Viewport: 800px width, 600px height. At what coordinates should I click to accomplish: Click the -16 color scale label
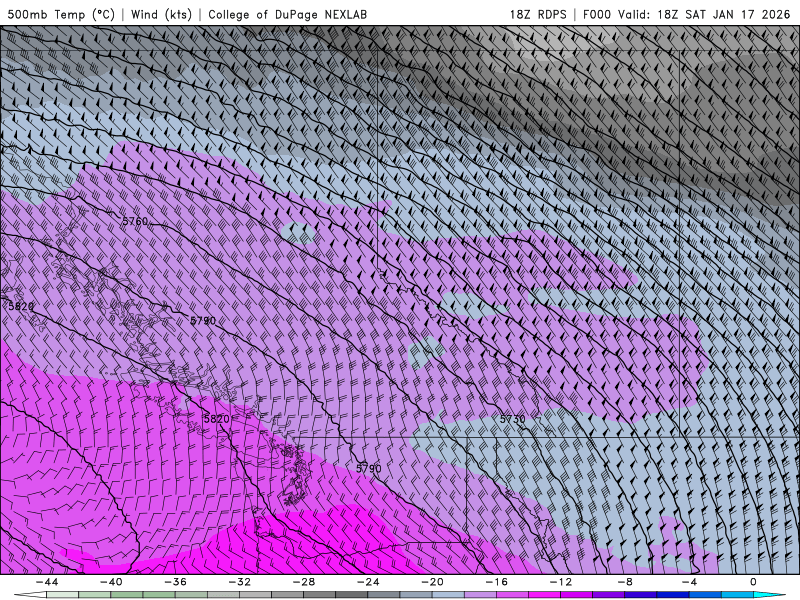coord(497,582)
